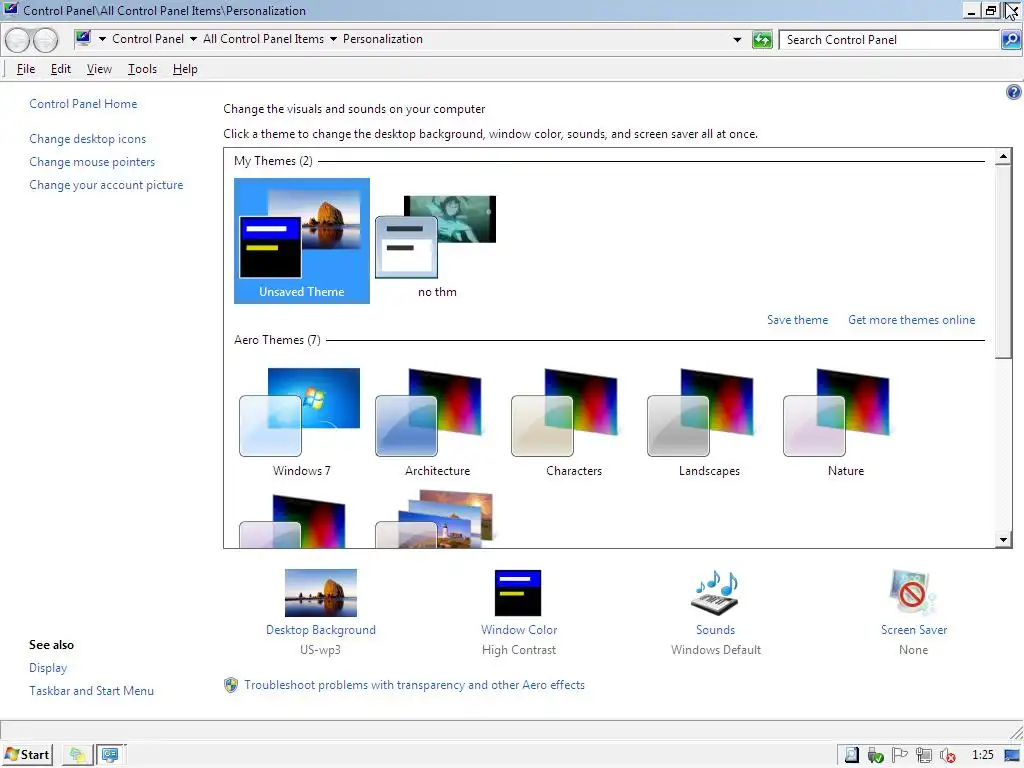The width and height of the screenshot is (1024, 768).
Task: Click the 'Aero Themes (7)' group heading
Action: (277, 340)
